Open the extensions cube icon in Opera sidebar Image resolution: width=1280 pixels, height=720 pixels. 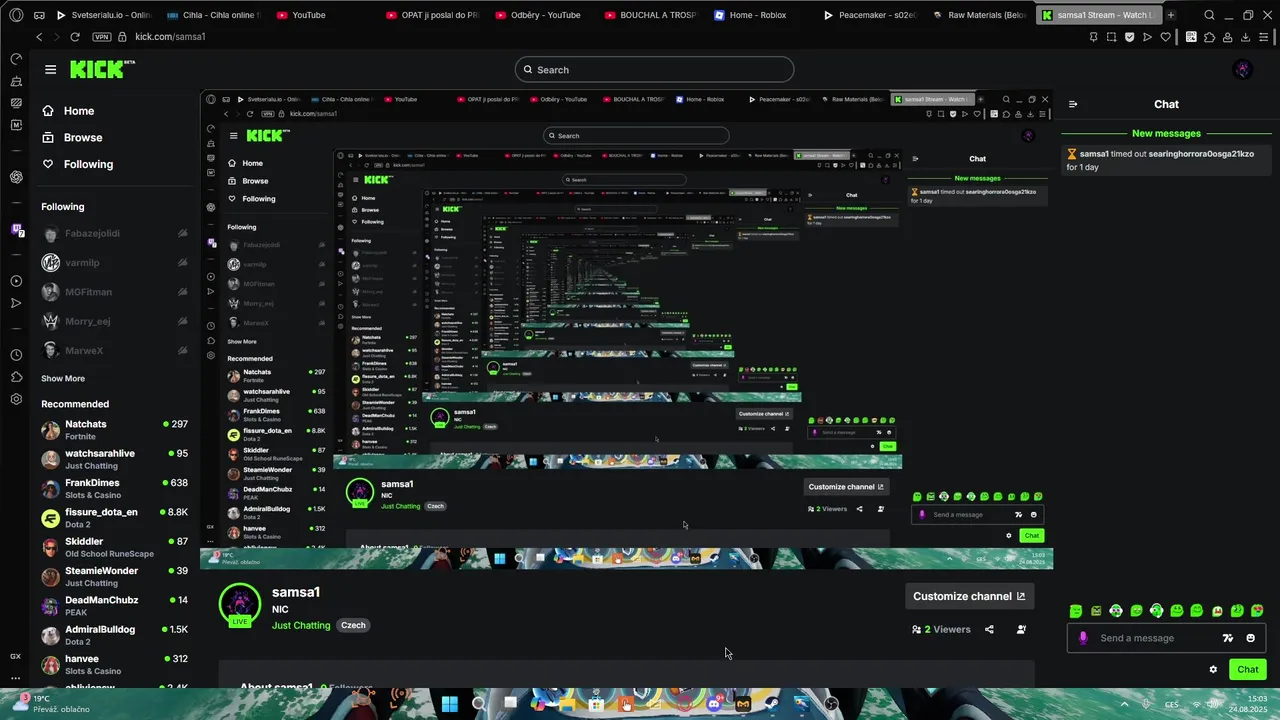[x=16, y=377]
